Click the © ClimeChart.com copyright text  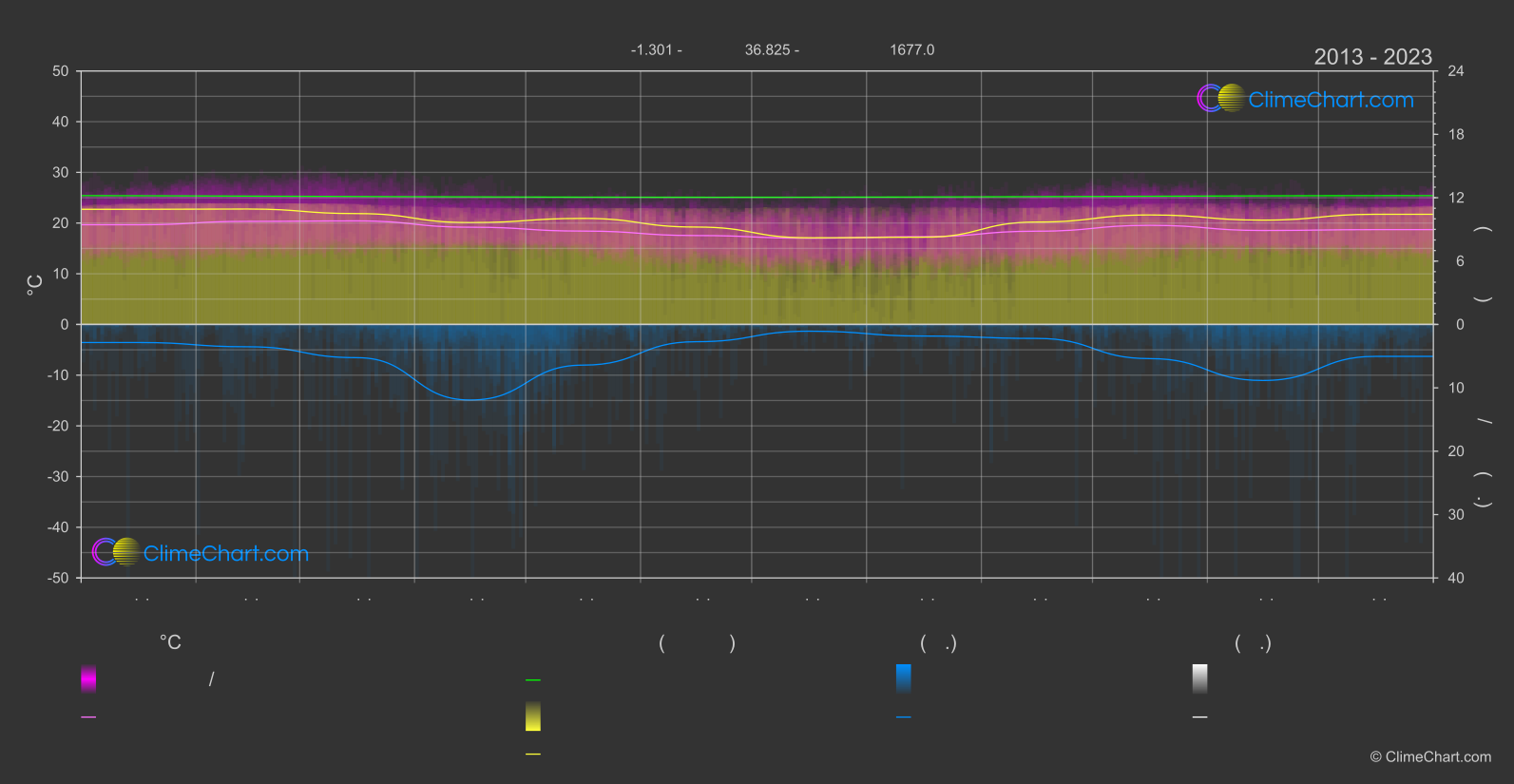(x=1430, y=757)
